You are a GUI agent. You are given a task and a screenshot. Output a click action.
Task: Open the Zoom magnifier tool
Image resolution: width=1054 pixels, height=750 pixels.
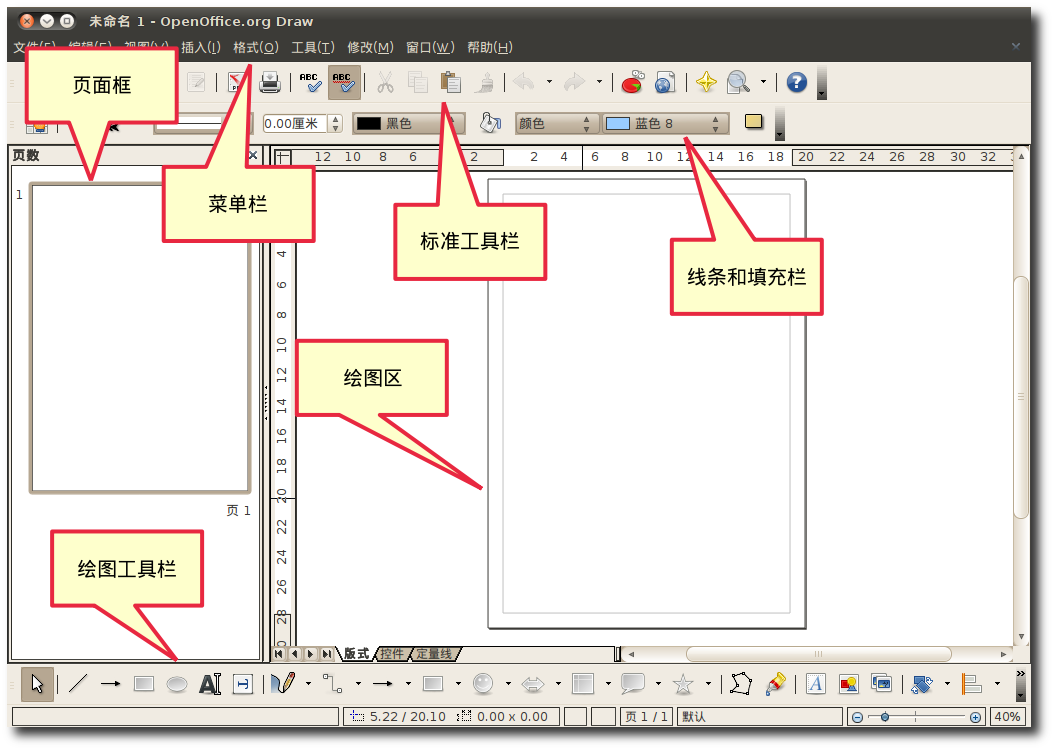(738, 82)
